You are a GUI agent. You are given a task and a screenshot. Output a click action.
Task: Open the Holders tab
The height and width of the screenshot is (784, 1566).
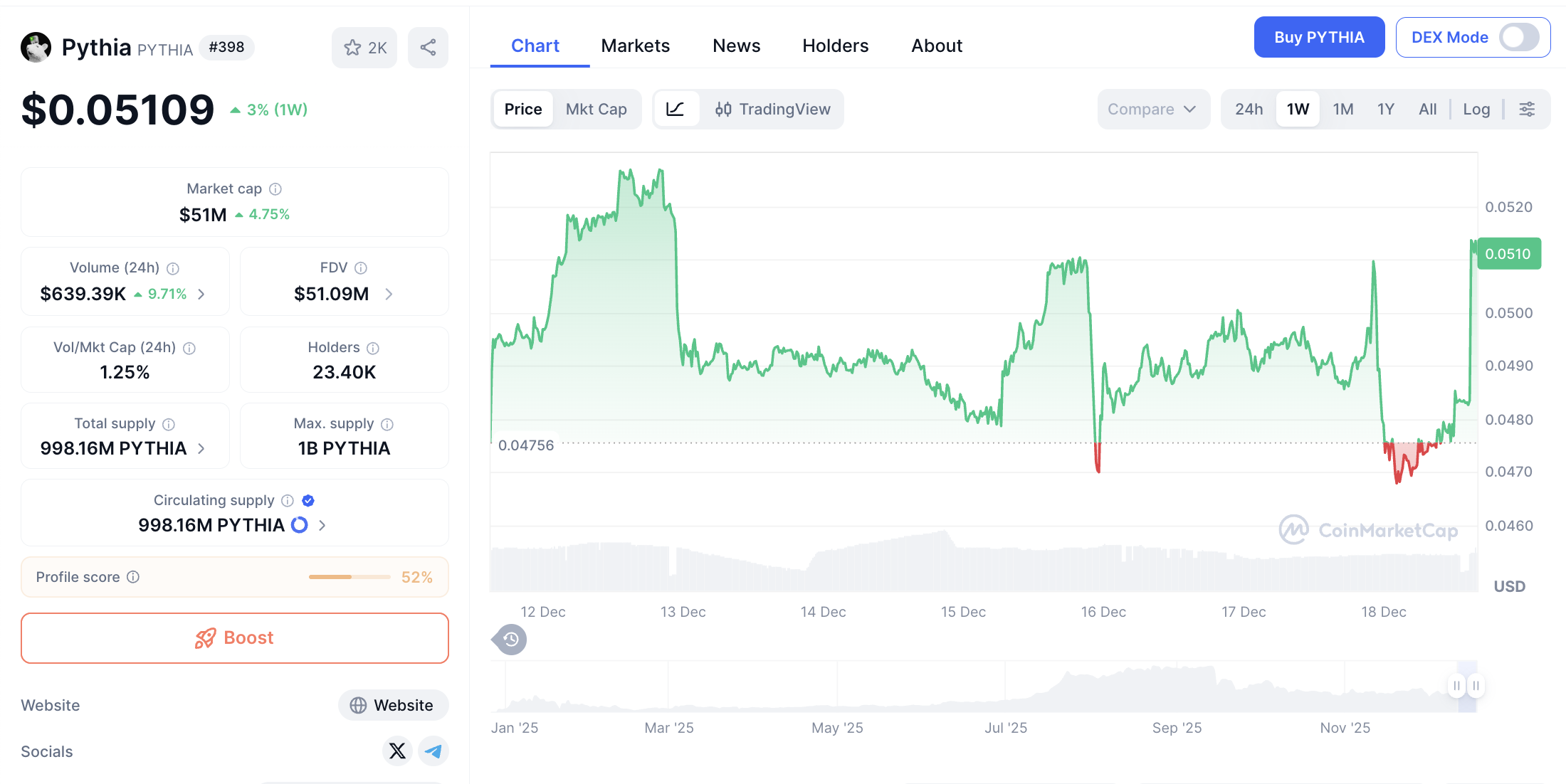click(x=835, y=46)
